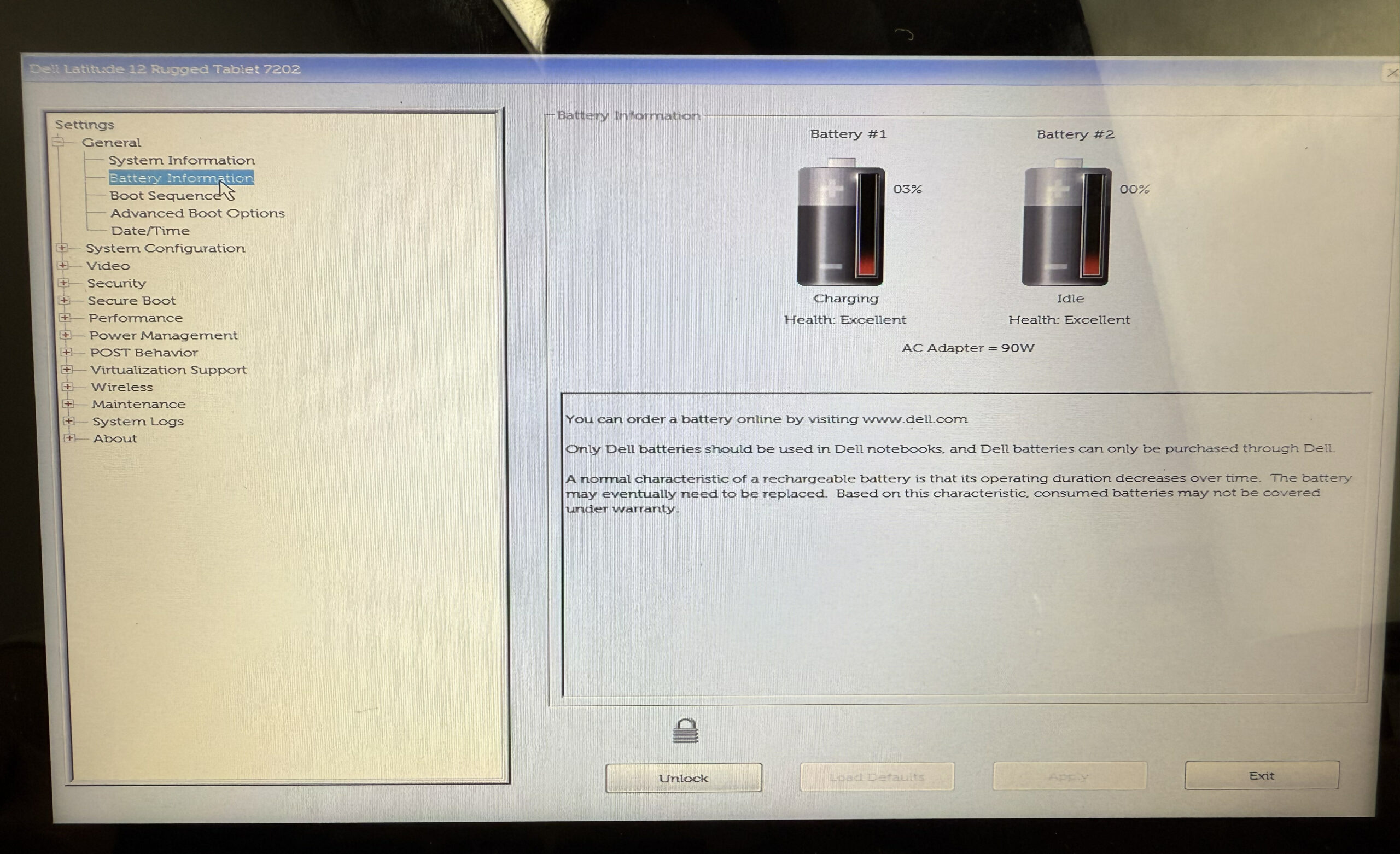The width and height of the screenshot is (1400, 854).
Task: Expand the Maintenance node
Action: pyautogui.click(x=68, y=404)
